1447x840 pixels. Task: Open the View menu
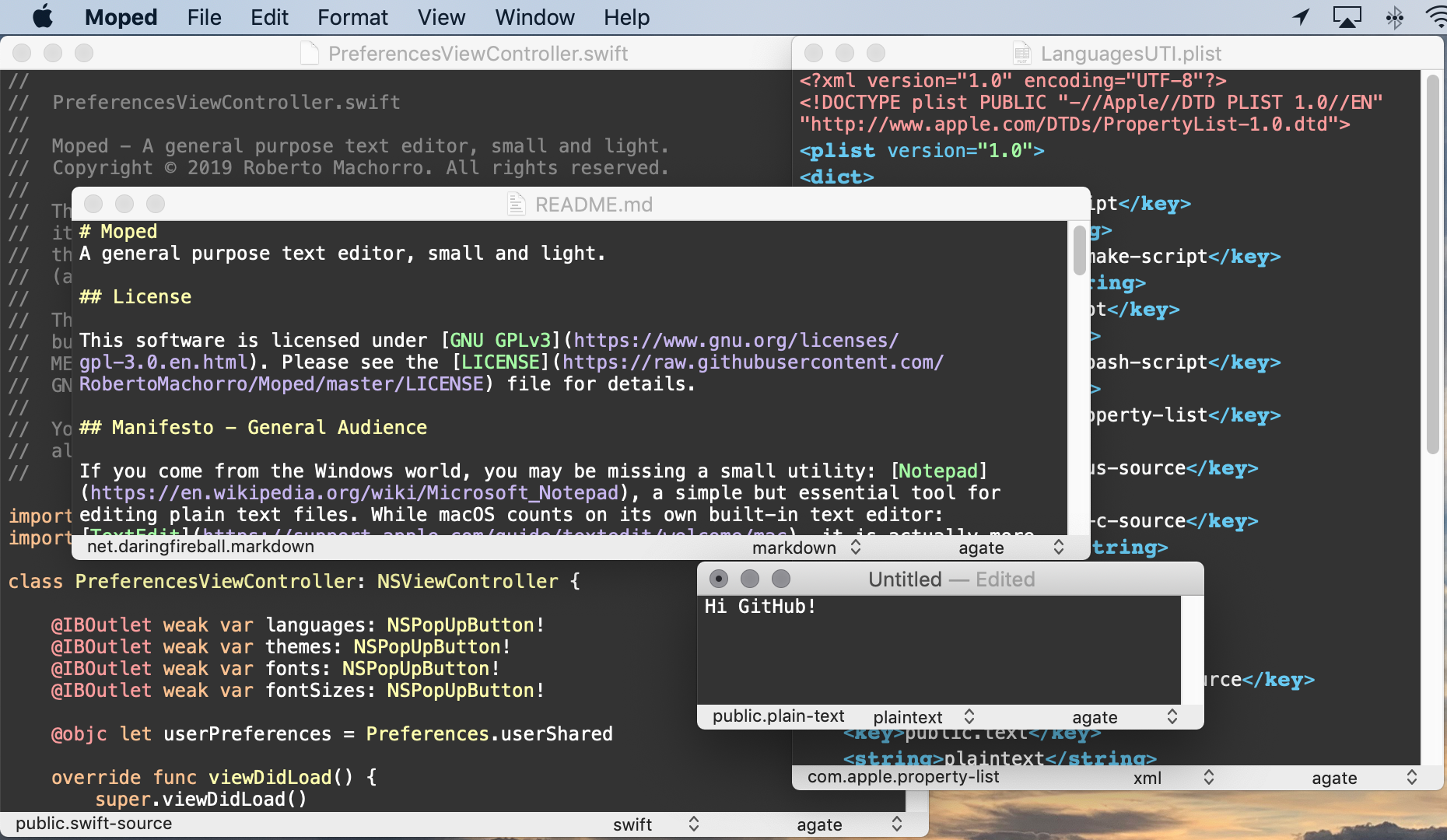click(x=441, y=17)
